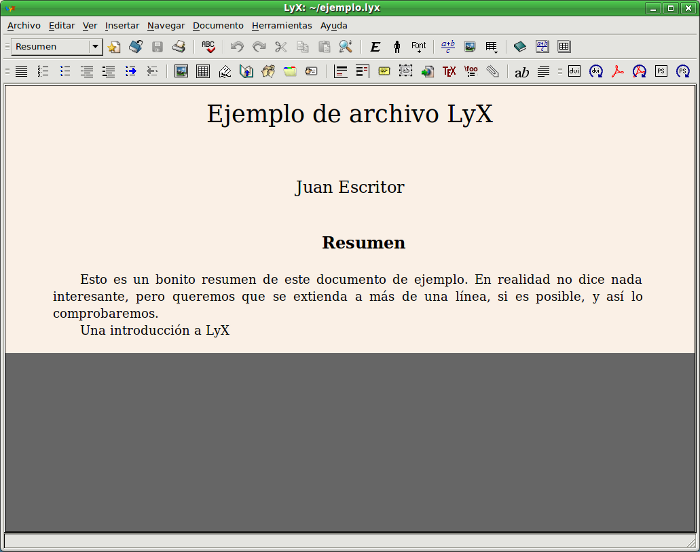
Task: Open the Editar menu
Action: click(x=62, y=25)
